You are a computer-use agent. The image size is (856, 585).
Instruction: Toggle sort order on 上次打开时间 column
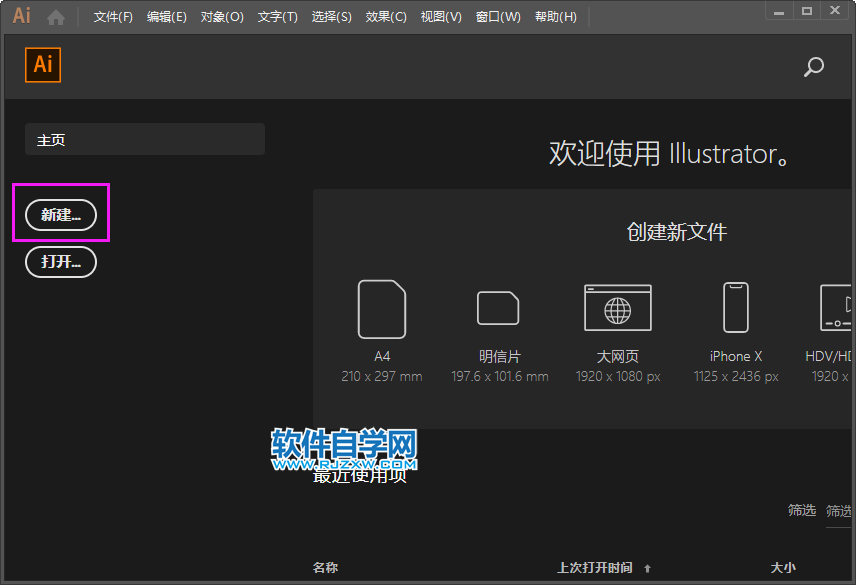click(x=597, y=566)
